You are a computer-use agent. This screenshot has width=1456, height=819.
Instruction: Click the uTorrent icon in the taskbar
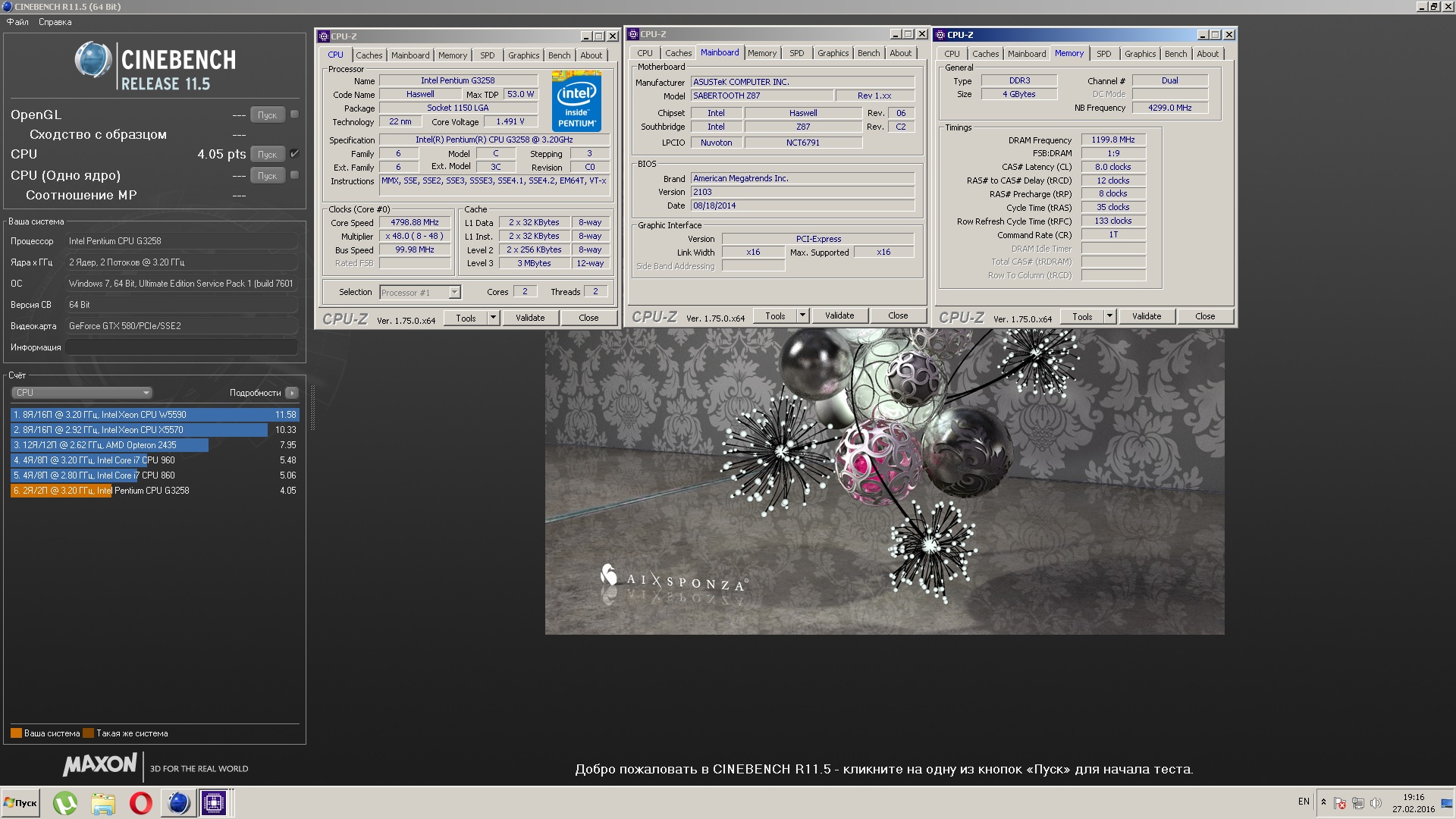click(x=65, y=802)
